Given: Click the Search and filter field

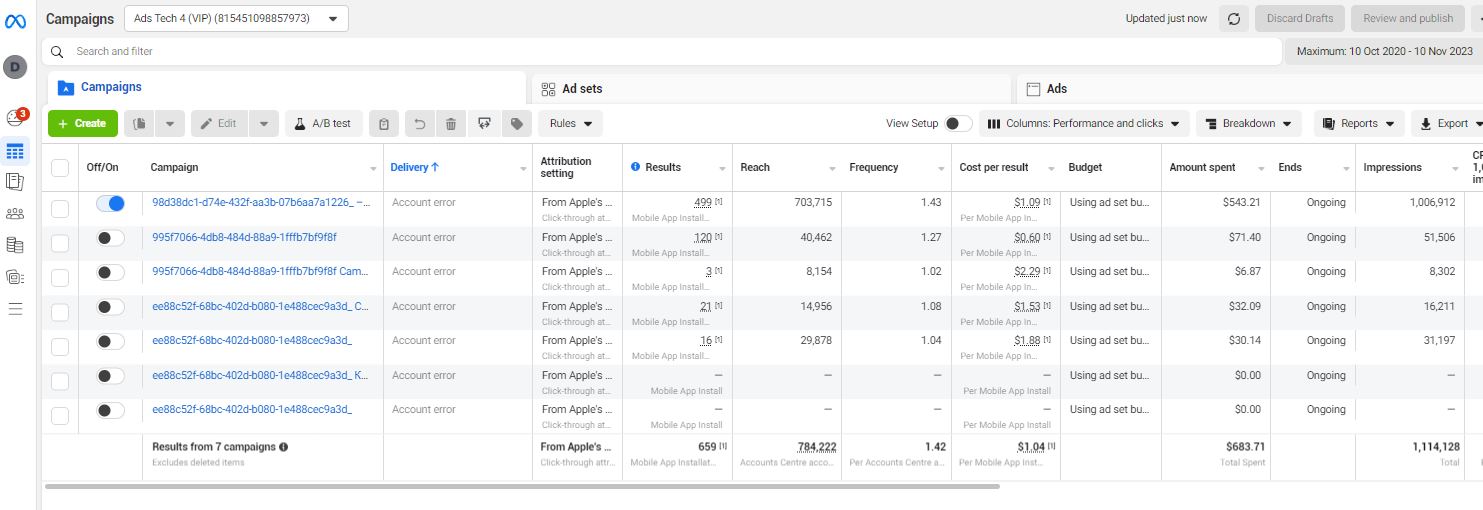Looking at the screenshot, I should (x=662, y=51).
